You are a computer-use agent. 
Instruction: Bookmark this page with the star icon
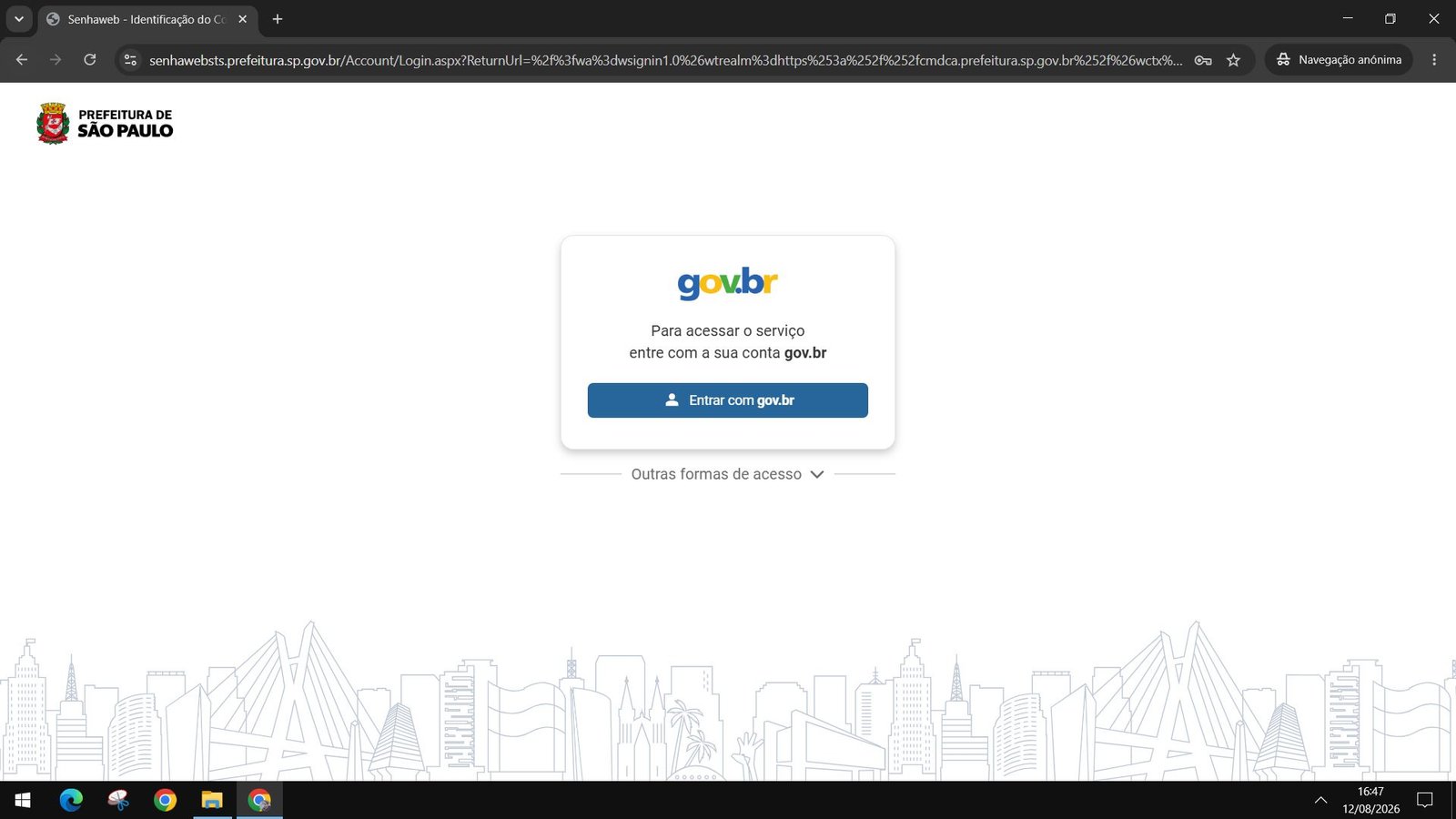(x=1233, y=60)
